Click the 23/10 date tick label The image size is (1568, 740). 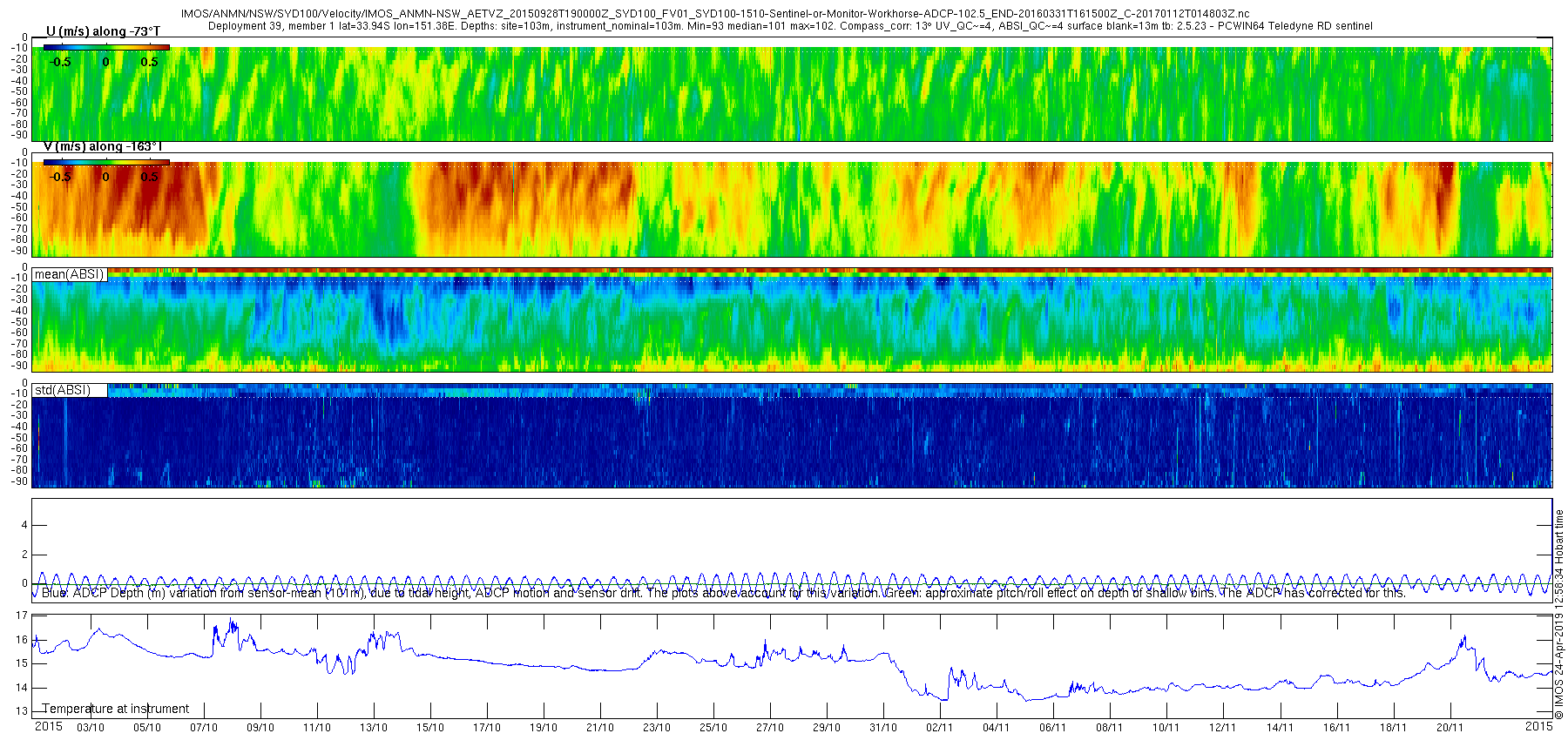(x=657, y=727)
